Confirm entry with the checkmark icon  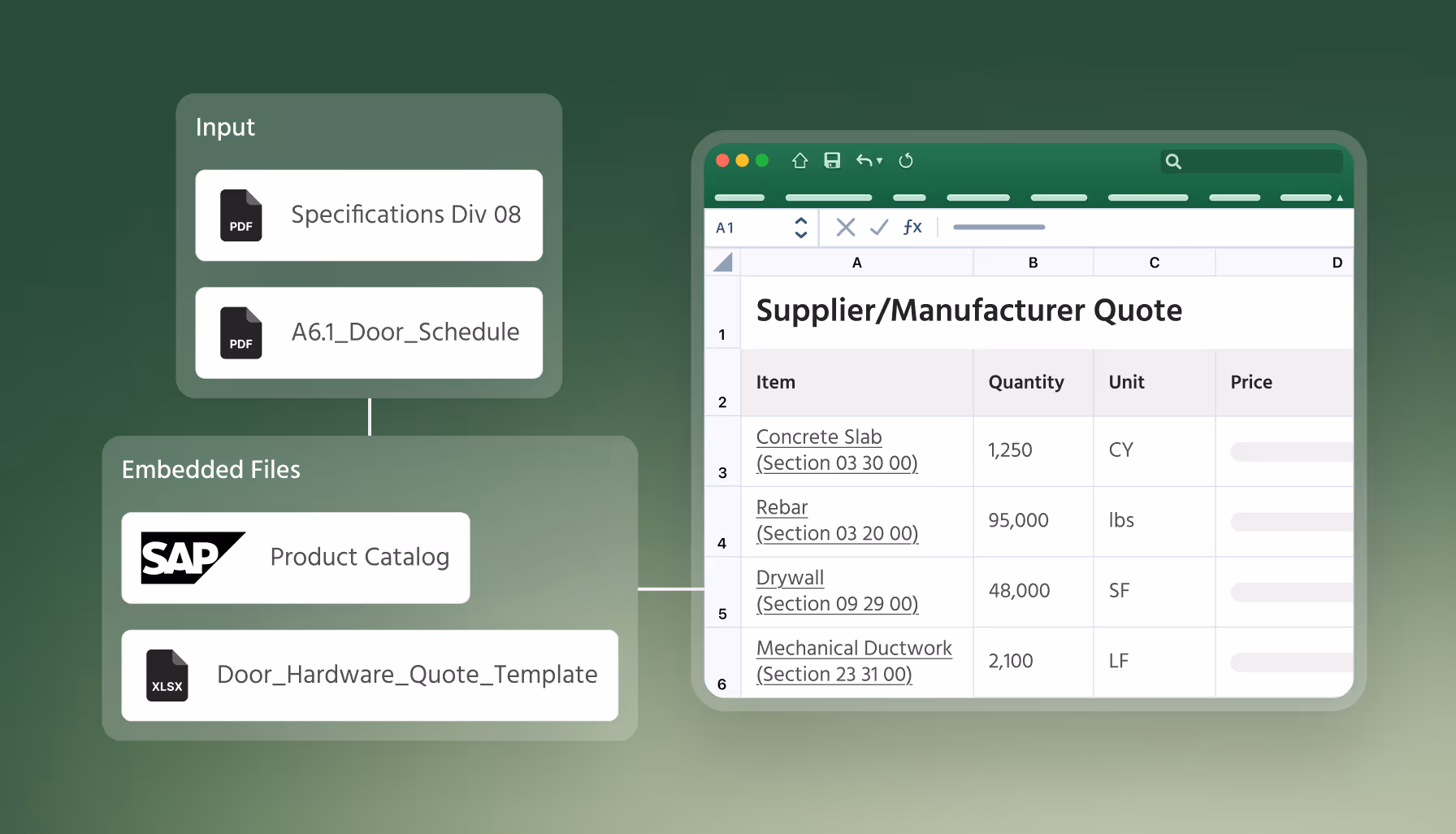879,227
